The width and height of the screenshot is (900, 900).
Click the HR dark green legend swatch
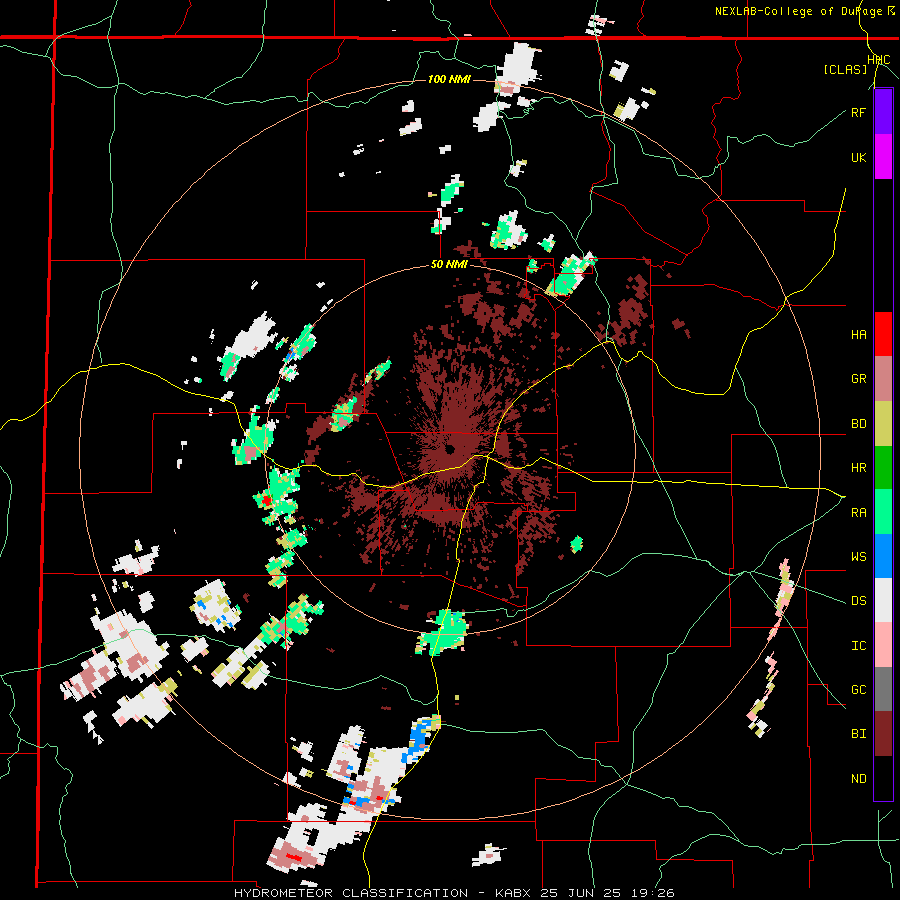[883, 467]
